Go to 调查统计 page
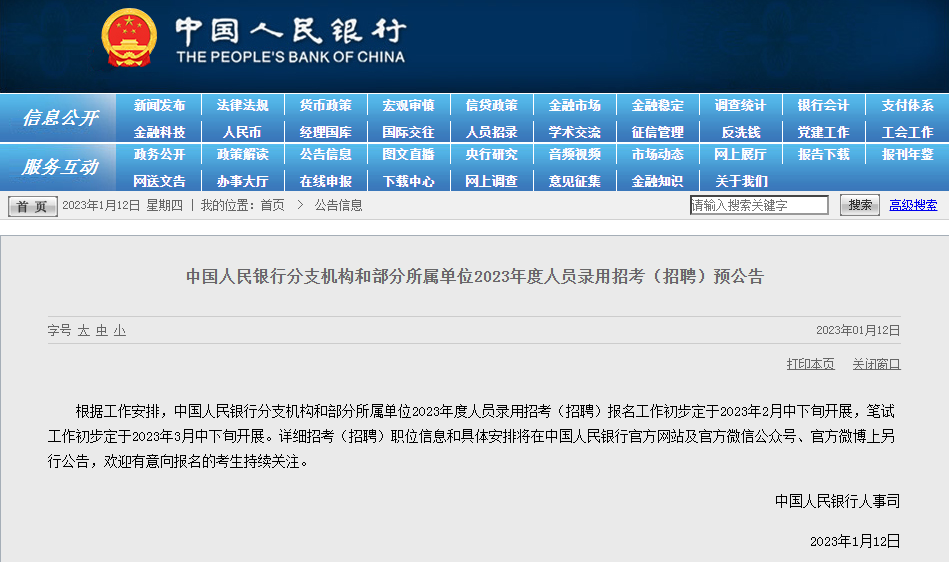 click(x=740, y=105)
